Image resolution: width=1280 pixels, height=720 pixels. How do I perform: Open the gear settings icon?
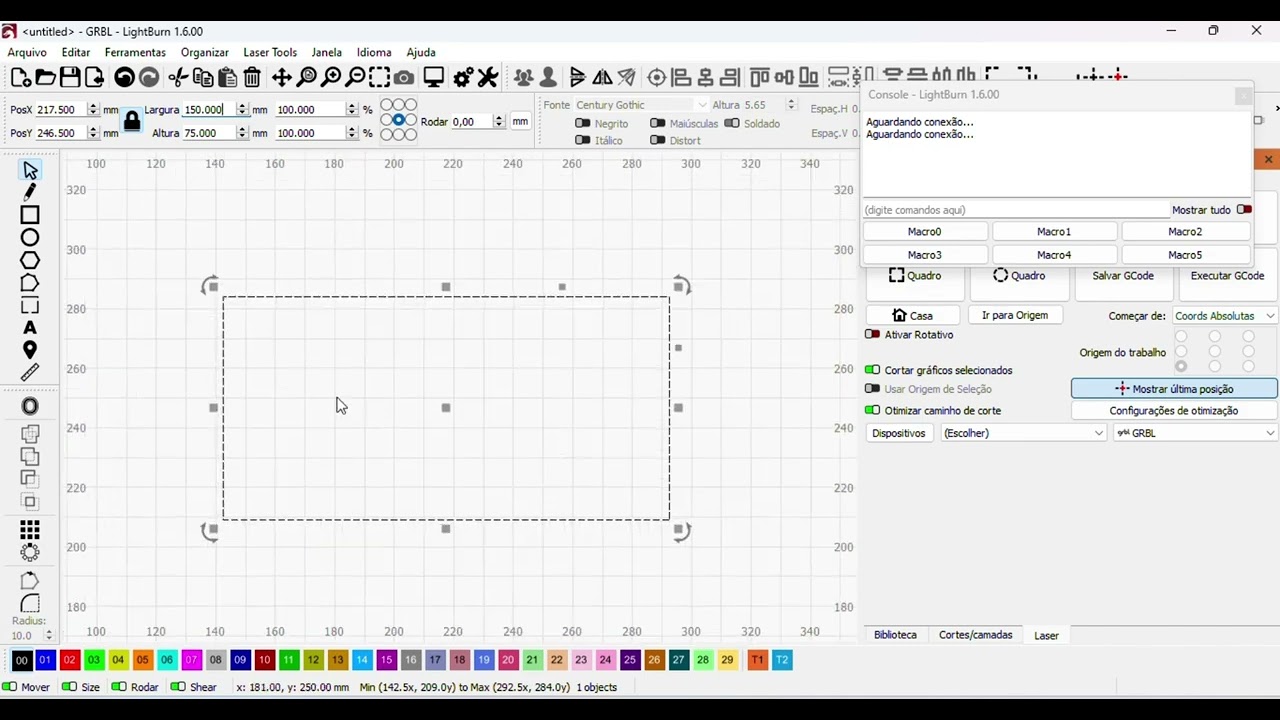pyautogui.click(x=463, y=77)
